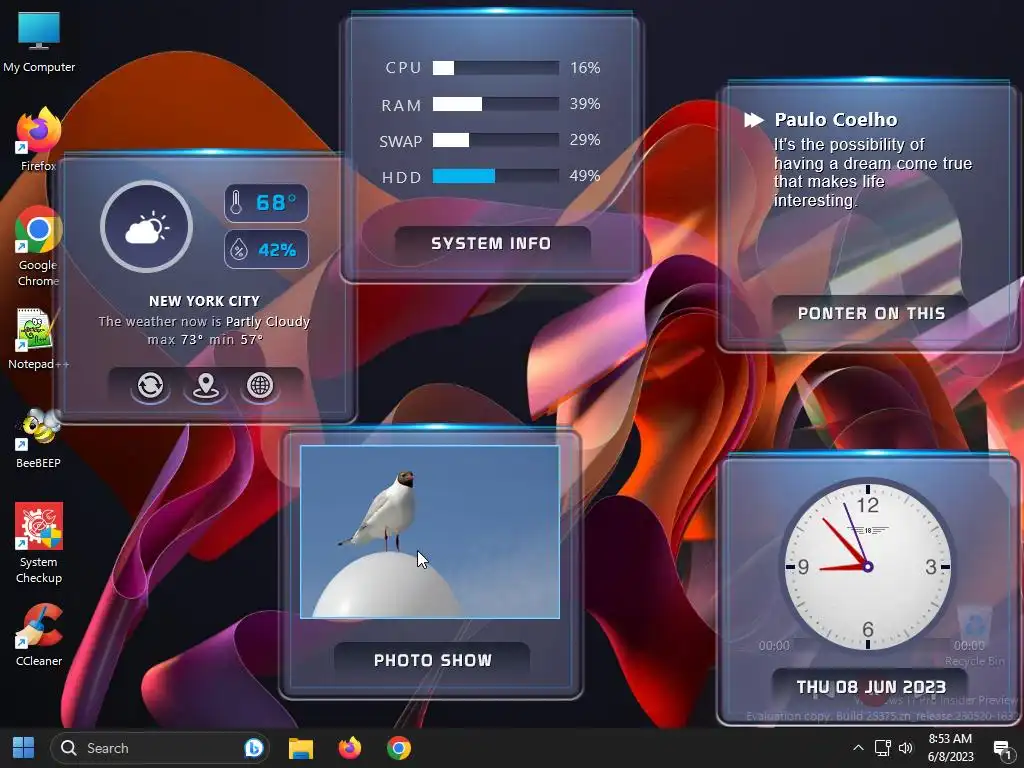Click the double-arrow icon beside Paulo Coelho
The image size is (1024, 768).
(x=754, y=120)
